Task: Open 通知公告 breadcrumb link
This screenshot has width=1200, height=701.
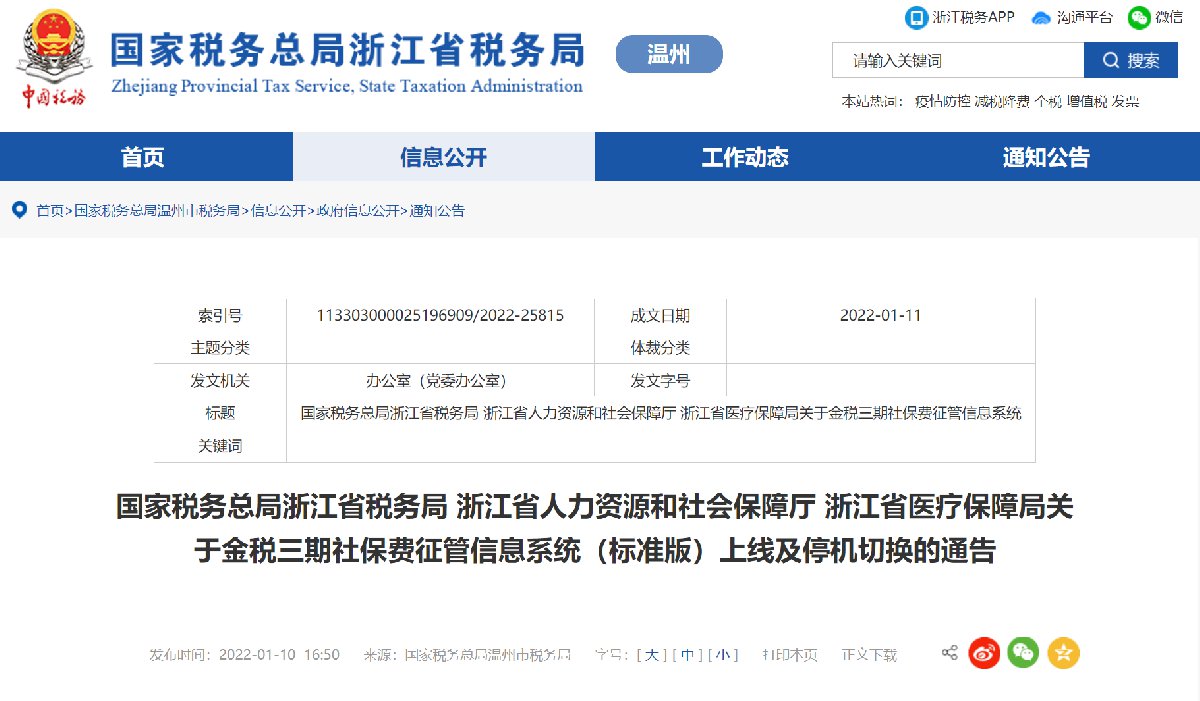Action: click(437, 210)
